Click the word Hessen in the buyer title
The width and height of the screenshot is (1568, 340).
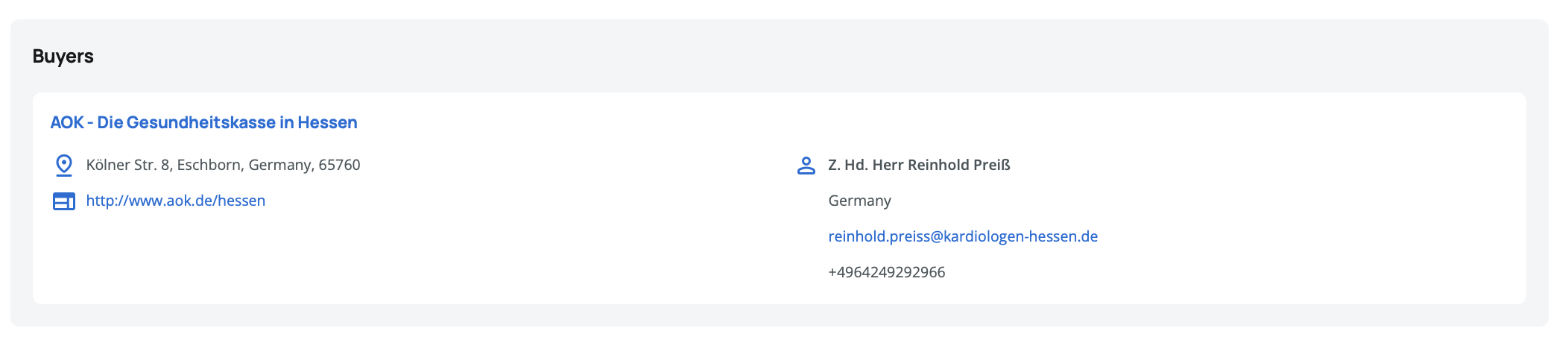327,122
